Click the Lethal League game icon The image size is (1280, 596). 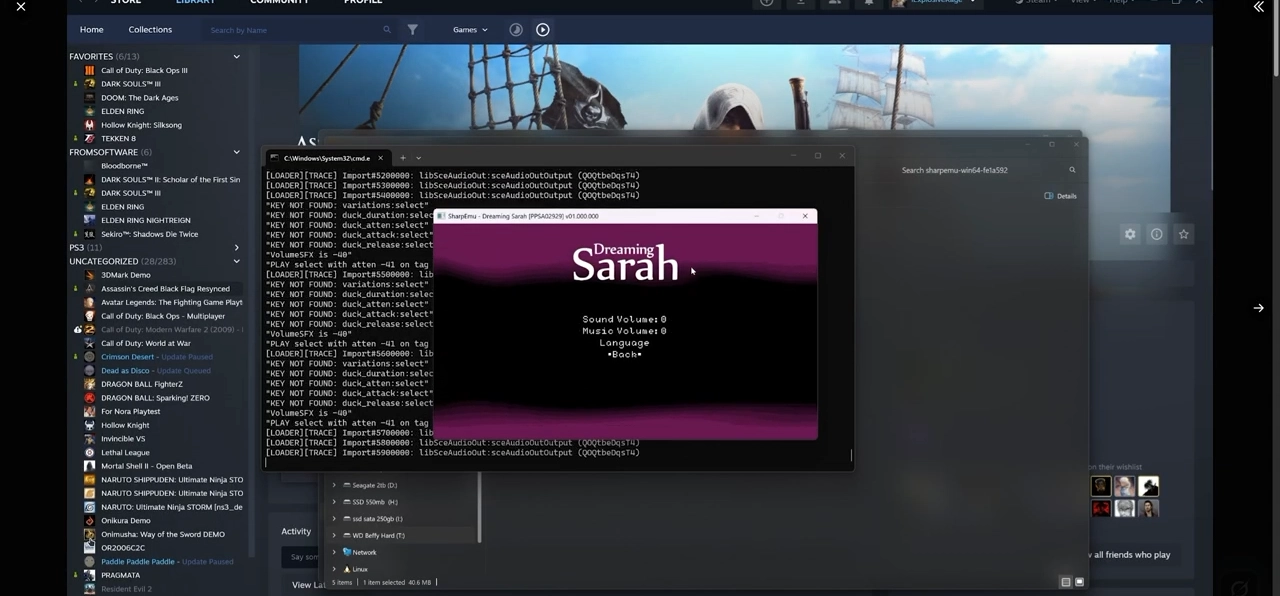coord(90,452)
